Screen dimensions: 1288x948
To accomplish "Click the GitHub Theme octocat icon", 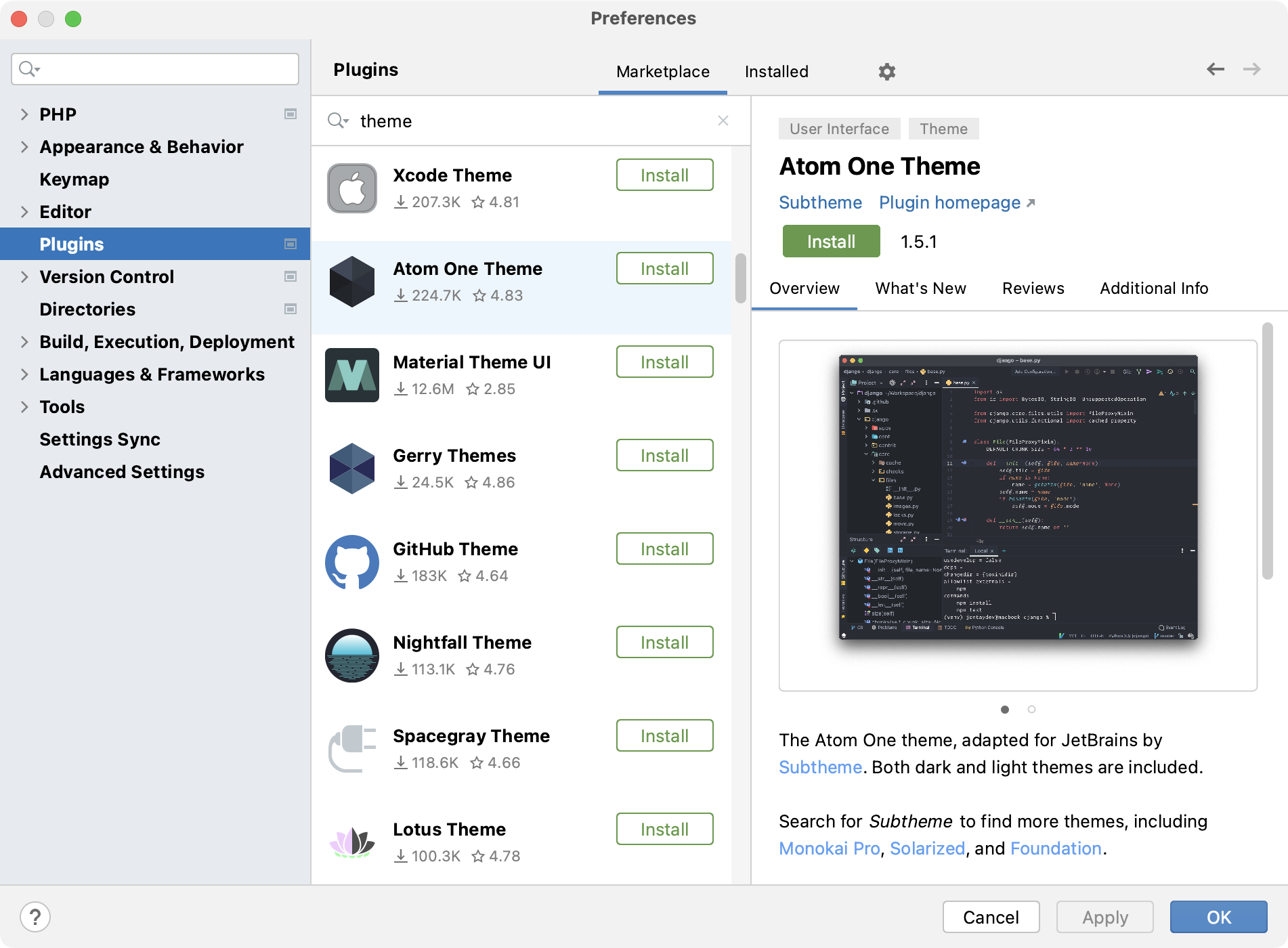I will tap(351, 562).
